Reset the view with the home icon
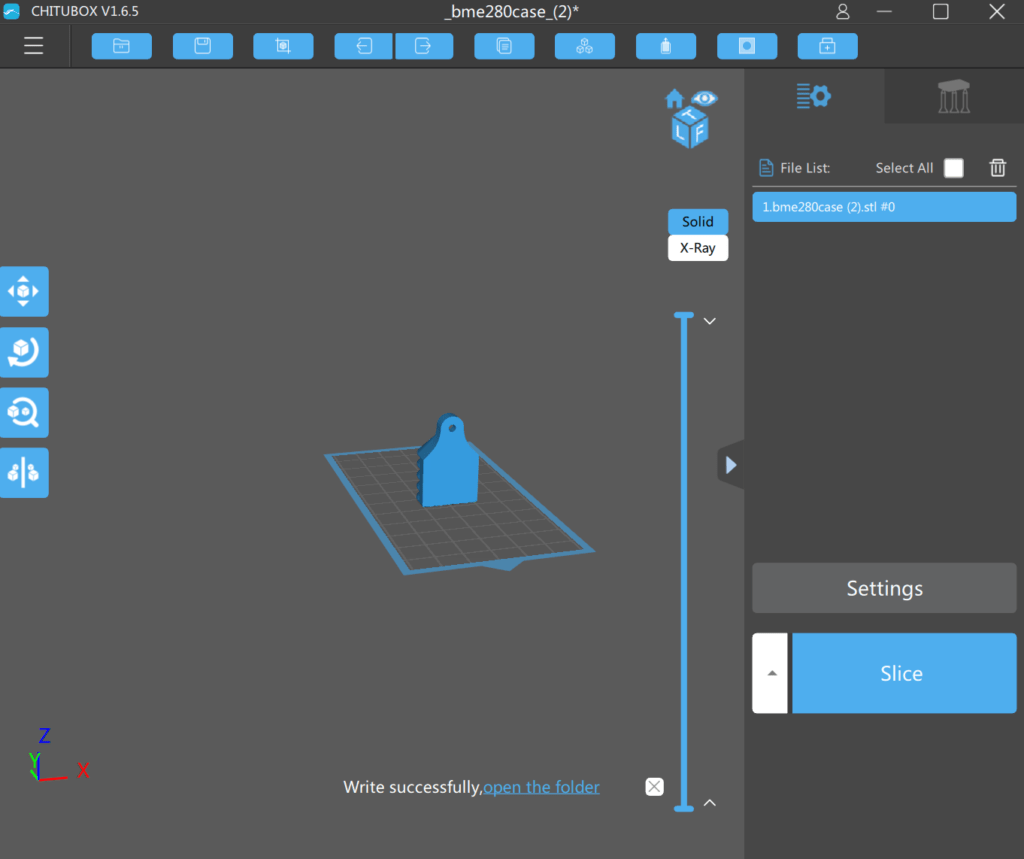The height and width of the screenshot is (859, 1024). (x=674, y=97)
